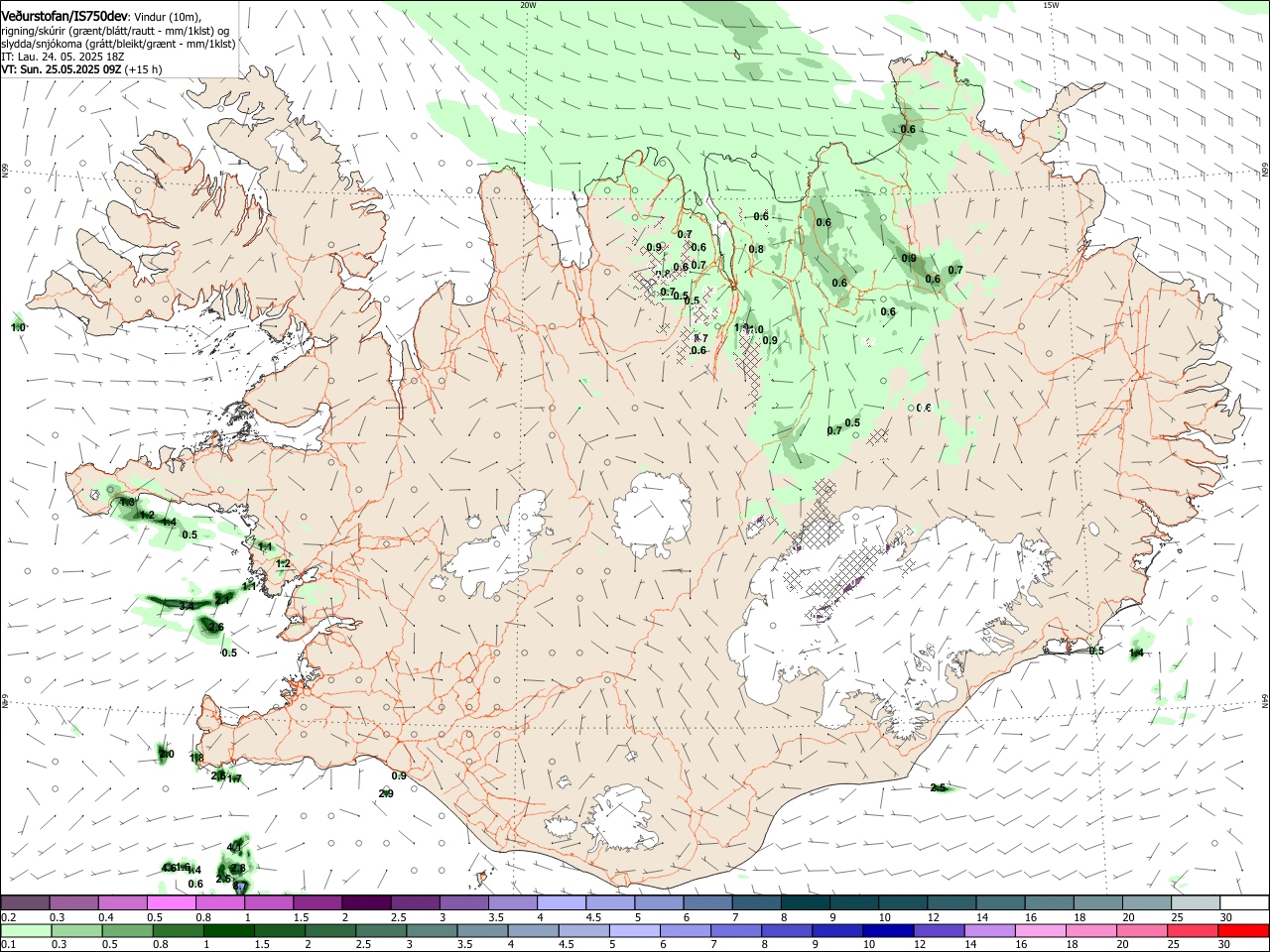Pick the upper legend swatch between 3 and 3.5
This screenshot has height=952, width=1270.
pyautogui.click(x=463, y=903)
